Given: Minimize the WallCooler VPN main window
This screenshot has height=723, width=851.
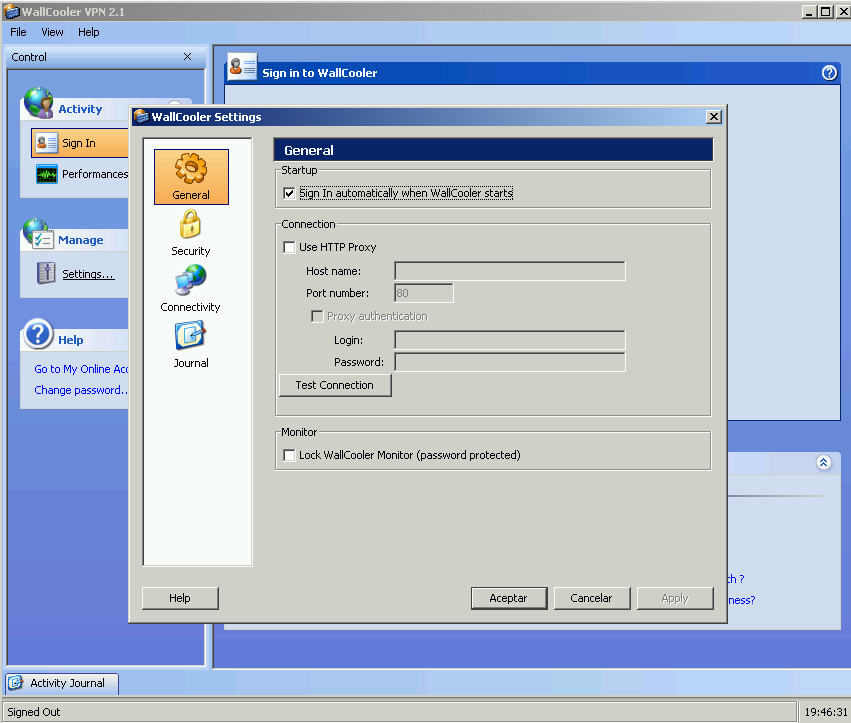Looking at the screenshot, I should (809, 11).
